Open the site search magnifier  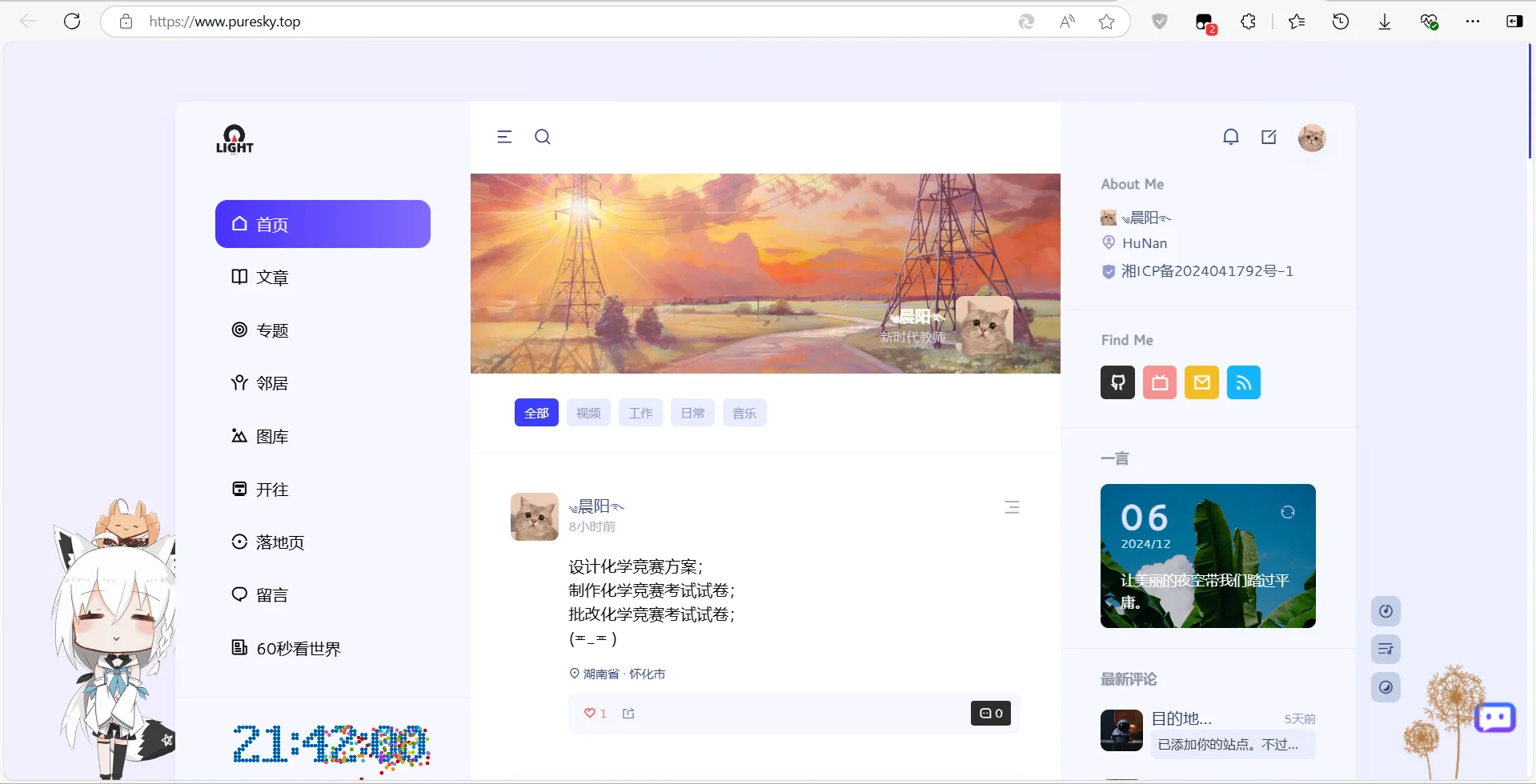pyautogui.click(x=543, y=137)
